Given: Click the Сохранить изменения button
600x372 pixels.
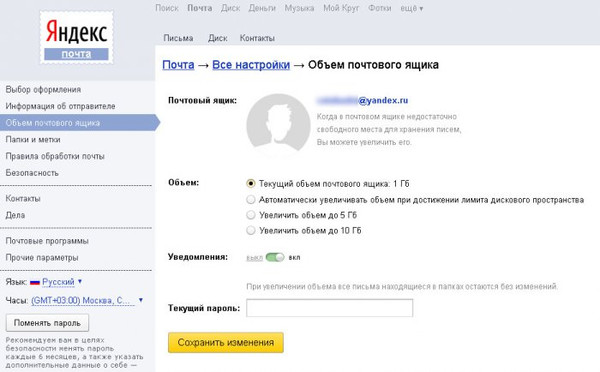Looking at the screenshot, I should (x=226, y=343).
